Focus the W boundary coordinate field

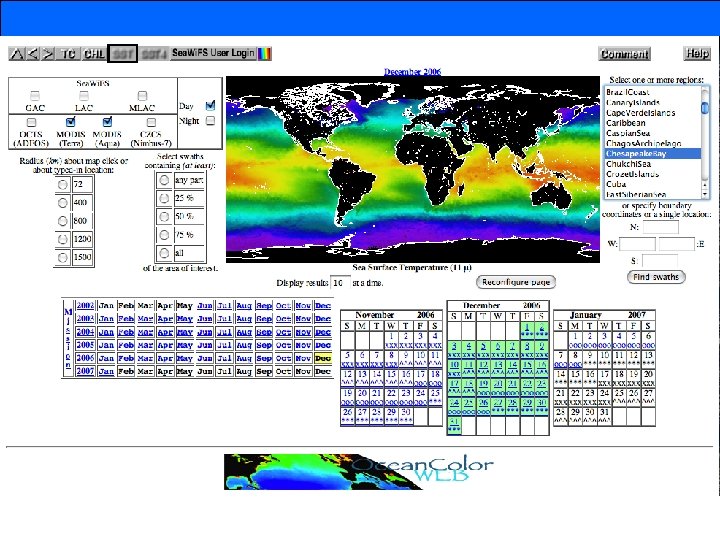[x=637, y=244]
